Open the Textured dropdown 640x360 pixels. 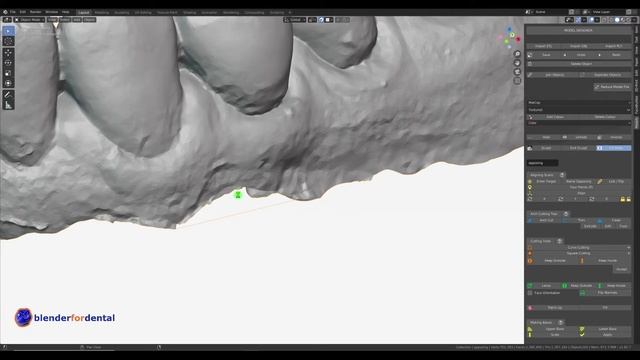pos(579,110)
